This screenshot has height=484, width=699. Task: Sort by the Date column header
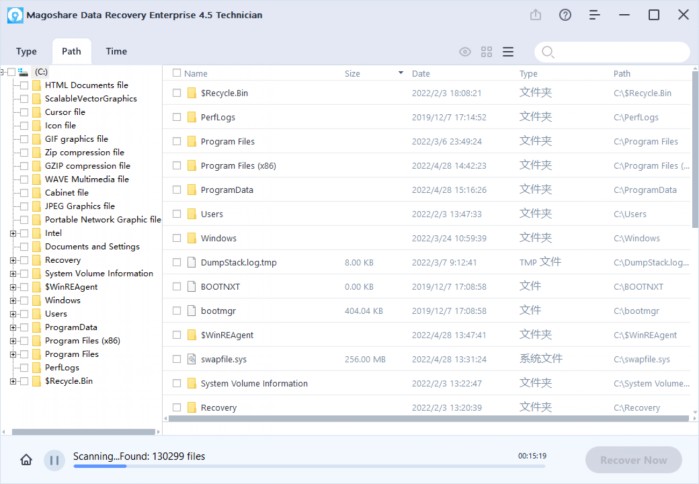[x=421, y=74]
